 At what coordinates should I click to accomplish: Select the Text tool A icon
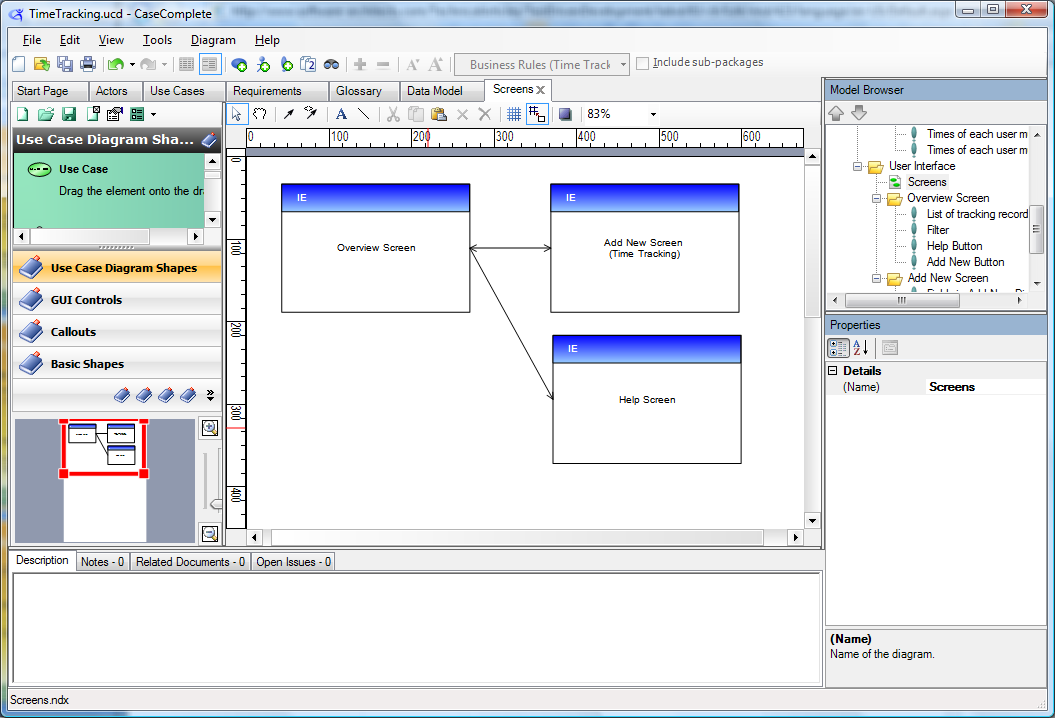(x=341, y=114)
